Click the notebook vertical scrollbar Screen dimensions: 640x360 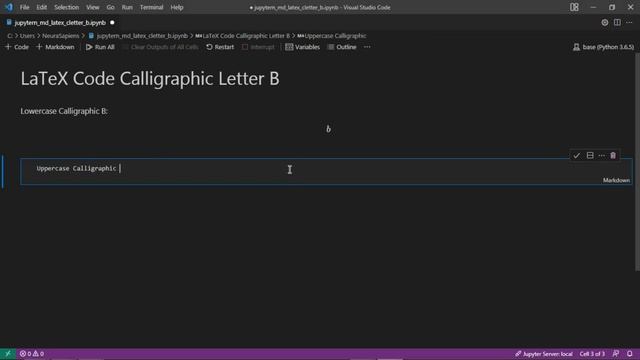coord(637,161)
